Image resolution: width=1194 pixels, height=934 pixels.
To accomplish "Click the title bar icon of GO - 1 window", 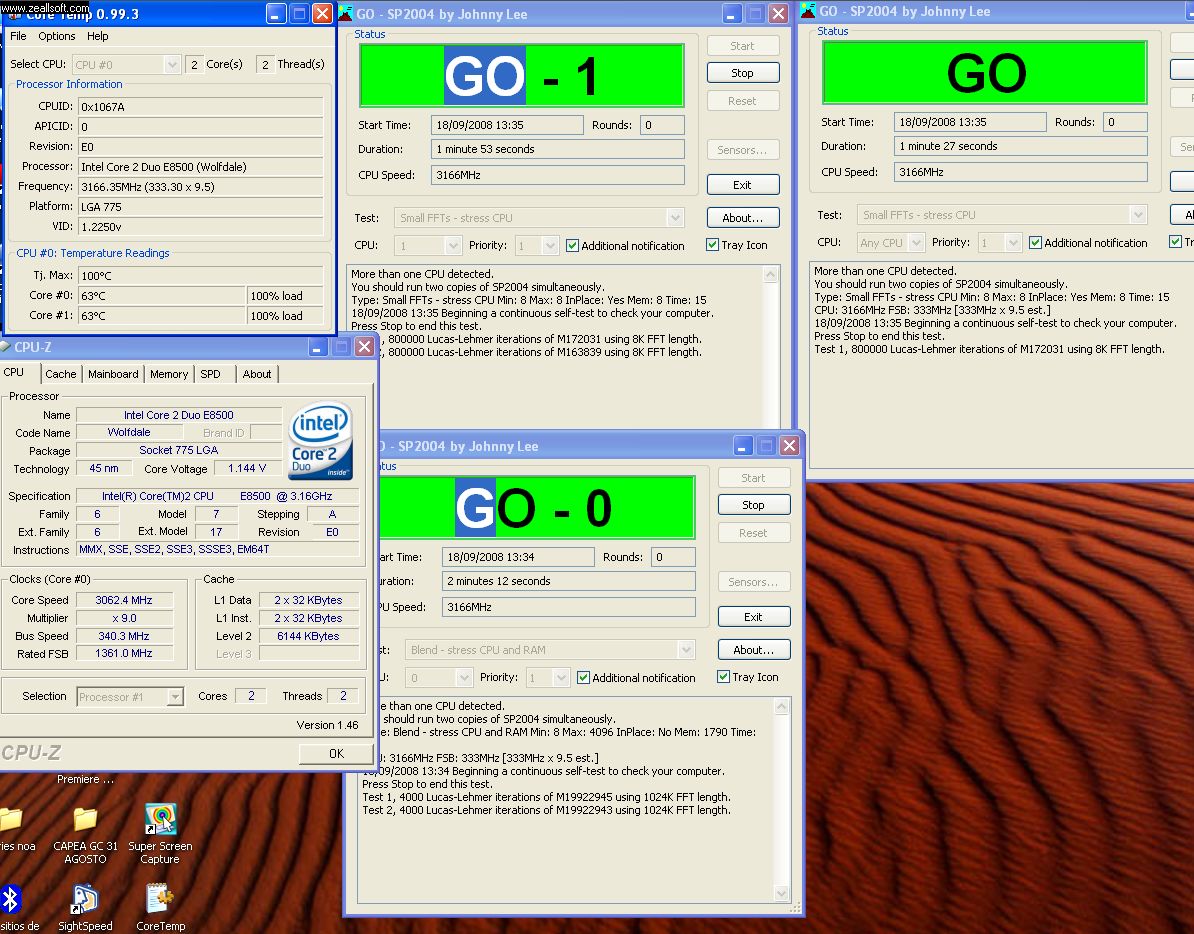I will coord(346,14).
